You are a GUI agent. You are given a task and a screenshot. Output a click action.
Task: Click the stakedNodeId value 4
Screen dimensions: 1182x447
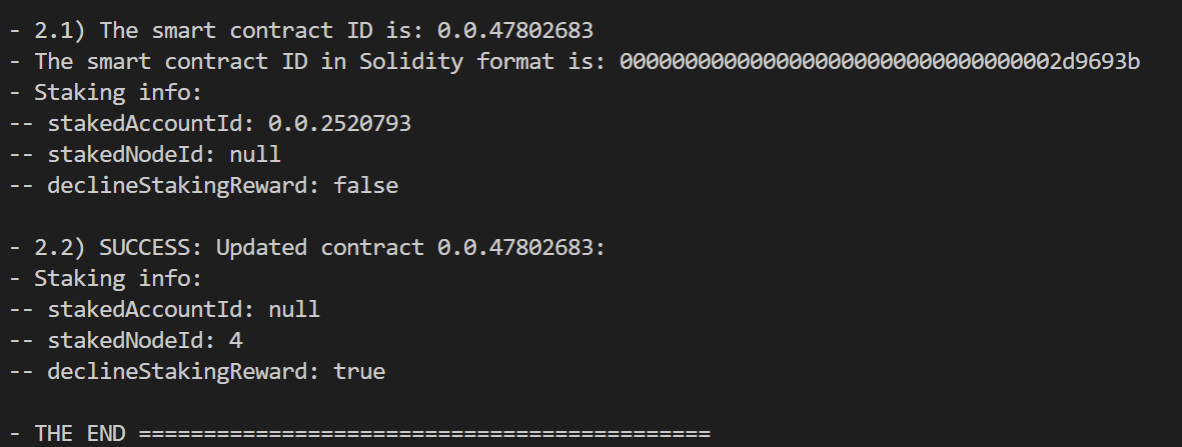pos(236,340)
